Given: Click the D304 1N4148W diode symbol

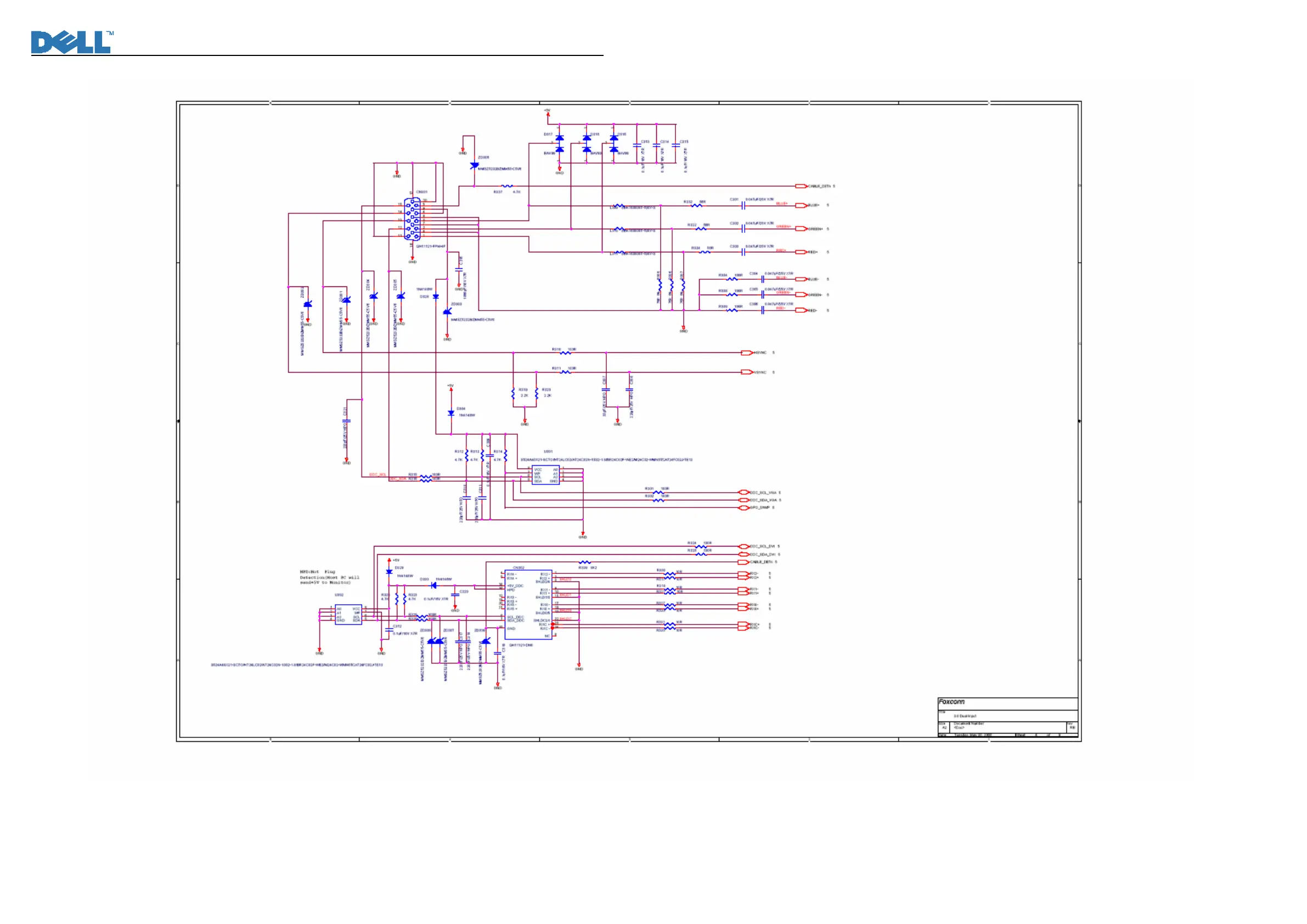Looking at the screenshot, I should click(x=451, y=413).
